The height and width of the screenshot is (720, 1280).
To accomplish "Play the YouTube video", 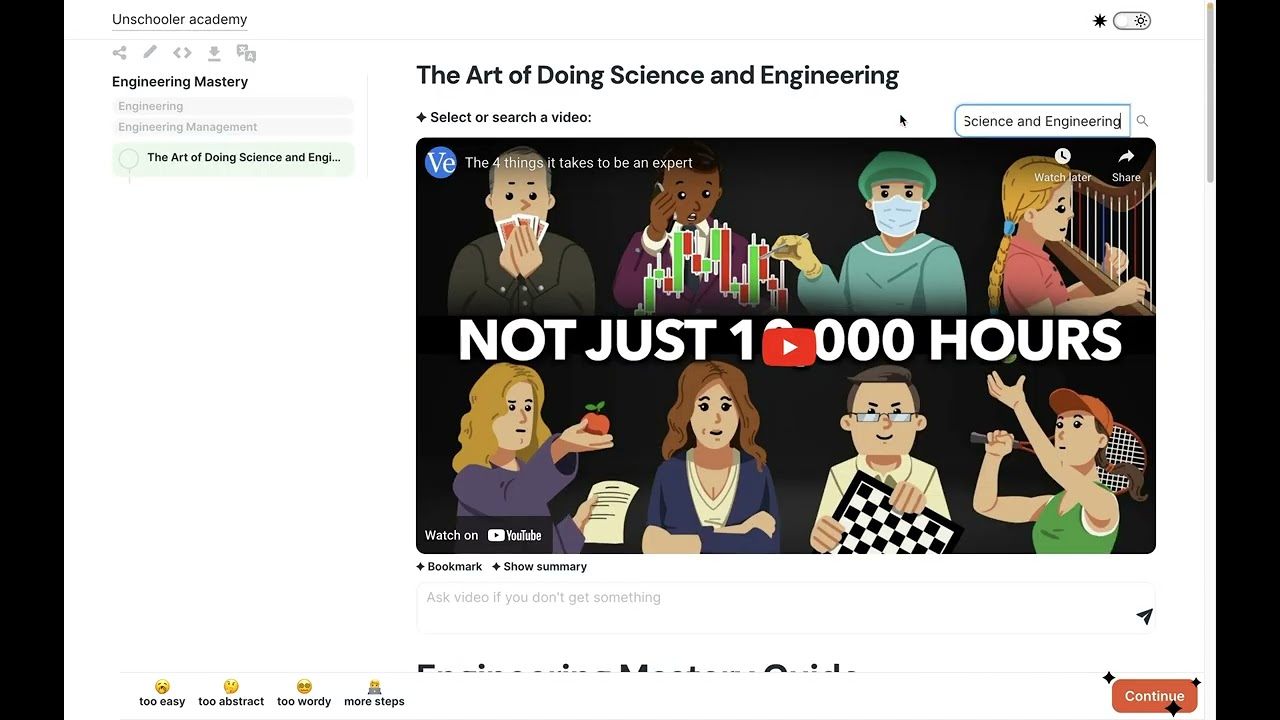I will [788, 347].
